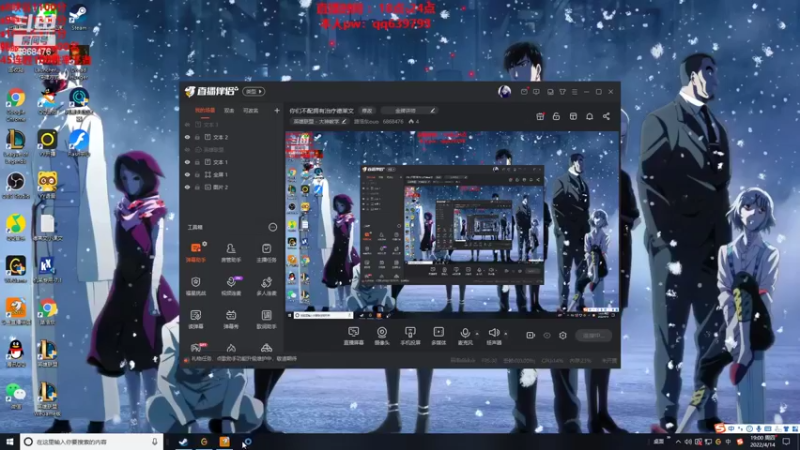Toggle the preview eye icon beside settings gear

click(546, 335)
